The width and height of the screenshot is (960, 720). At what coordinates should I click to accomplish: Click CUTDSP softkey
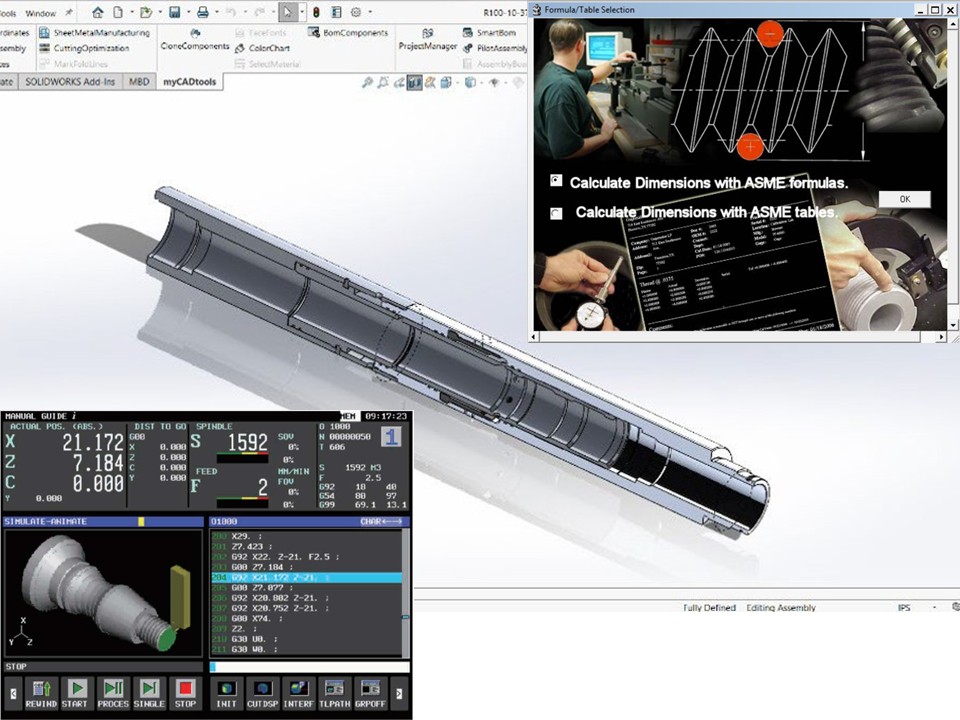(x=263, y=694)
